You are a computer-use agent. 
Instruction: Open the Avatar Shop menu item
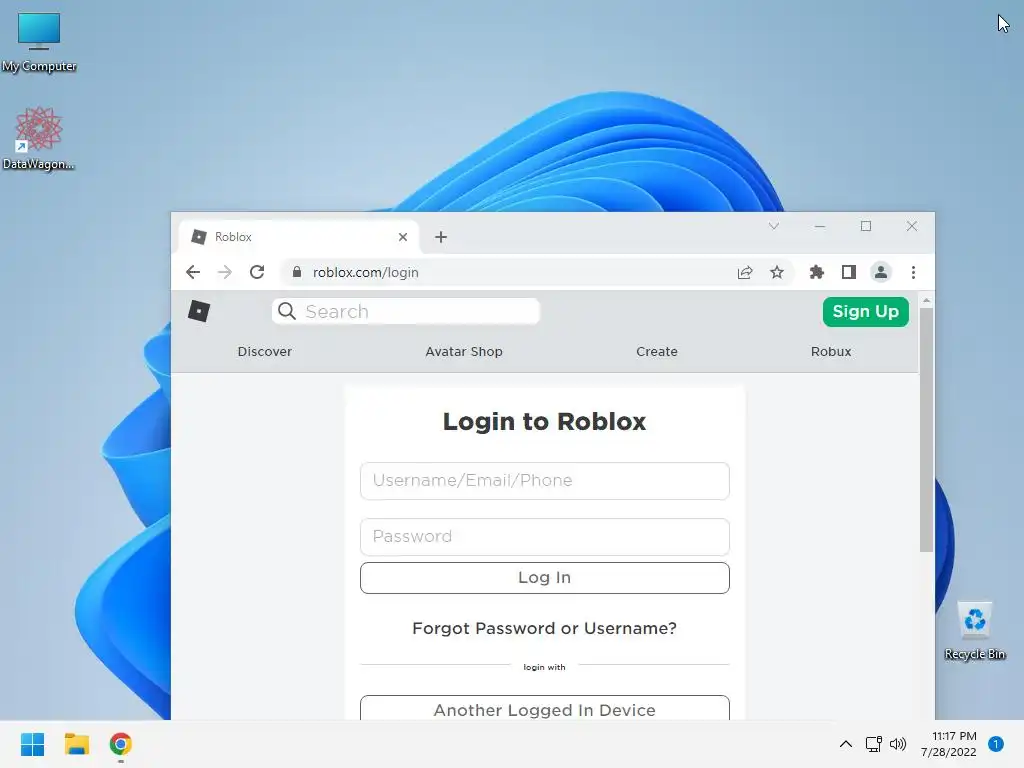464,351
